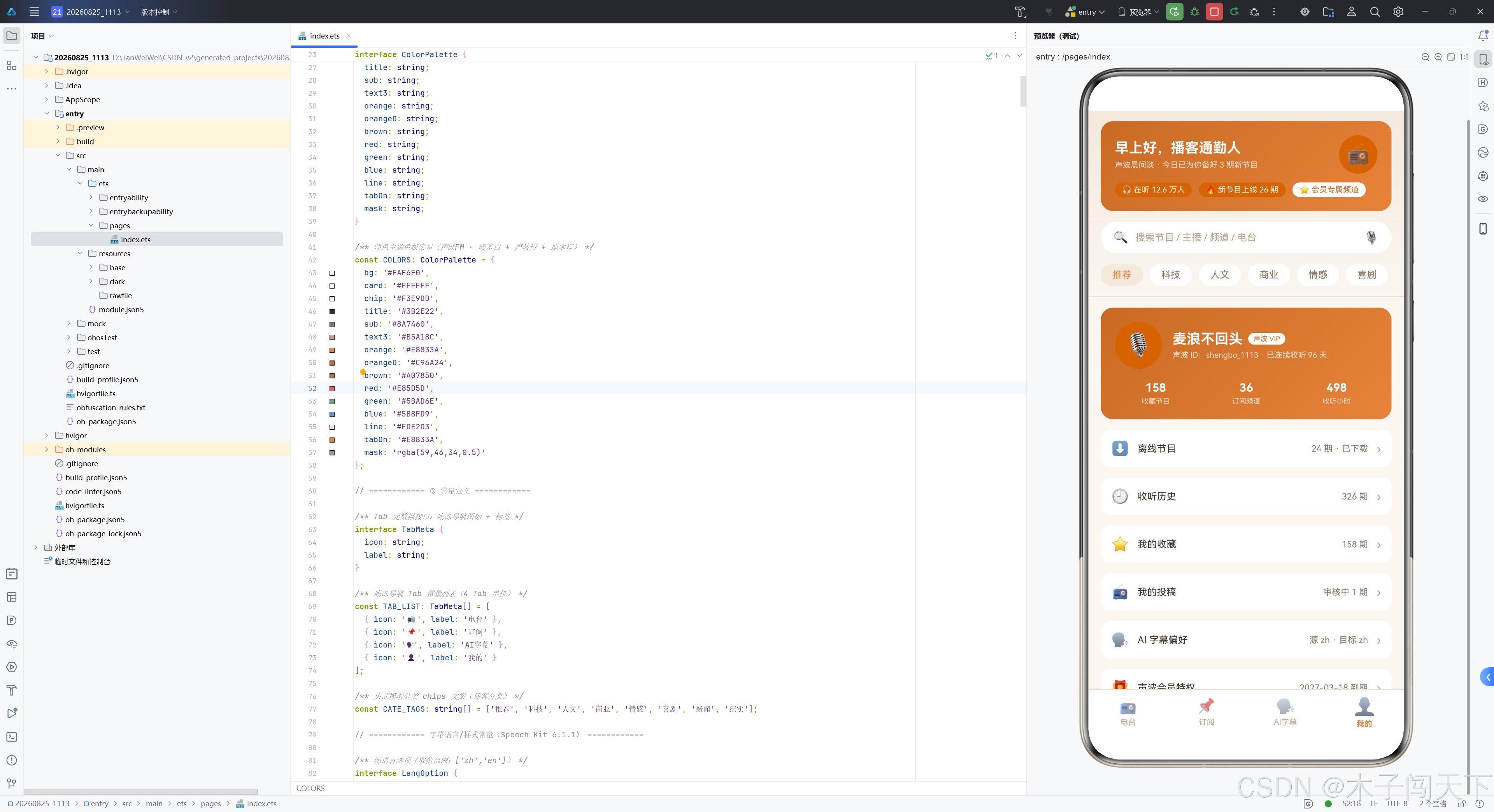
Task: Toggle read-only lock in status bar
Action: point(1461,803)
